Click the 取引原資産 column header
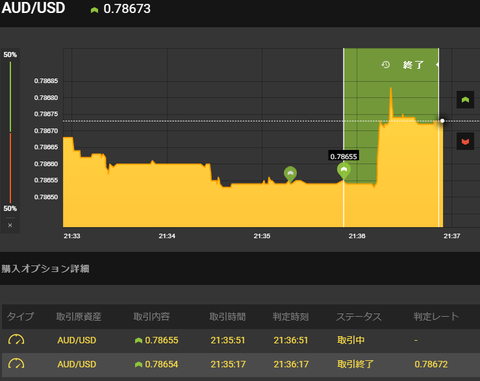 (78, 316)
